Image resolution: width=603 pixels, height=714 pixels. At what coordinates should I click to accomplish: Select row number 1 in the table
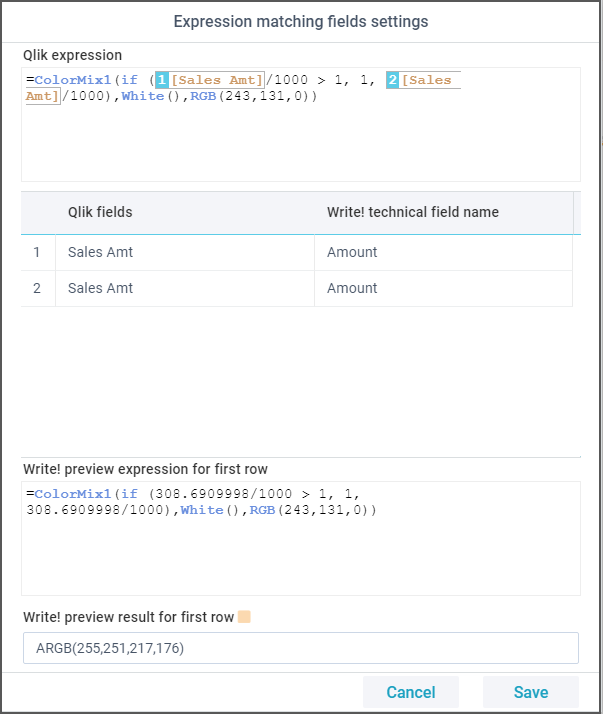[x=37, y=252]
